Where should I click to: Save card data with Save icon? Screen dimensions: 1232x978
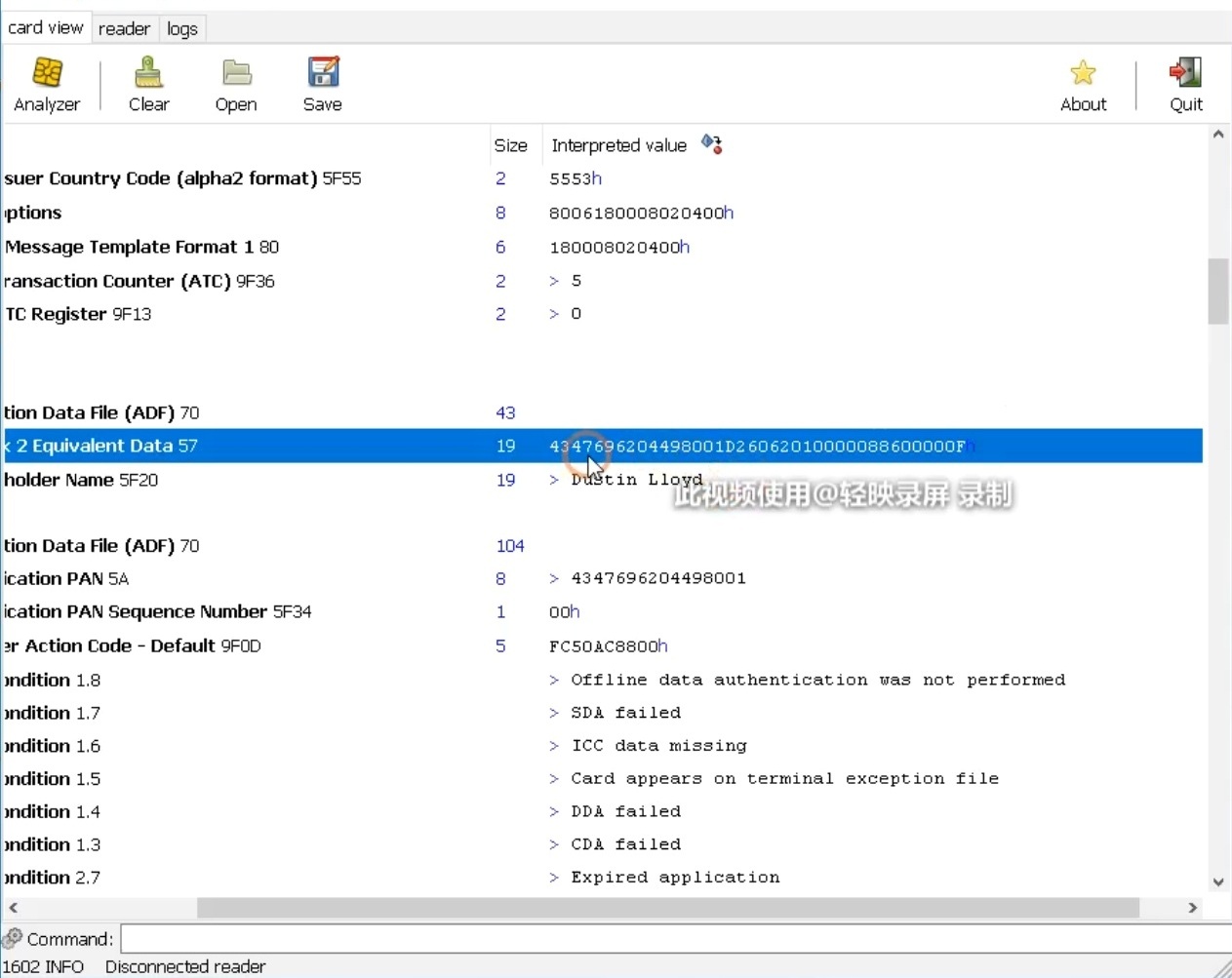coord(322,84)
